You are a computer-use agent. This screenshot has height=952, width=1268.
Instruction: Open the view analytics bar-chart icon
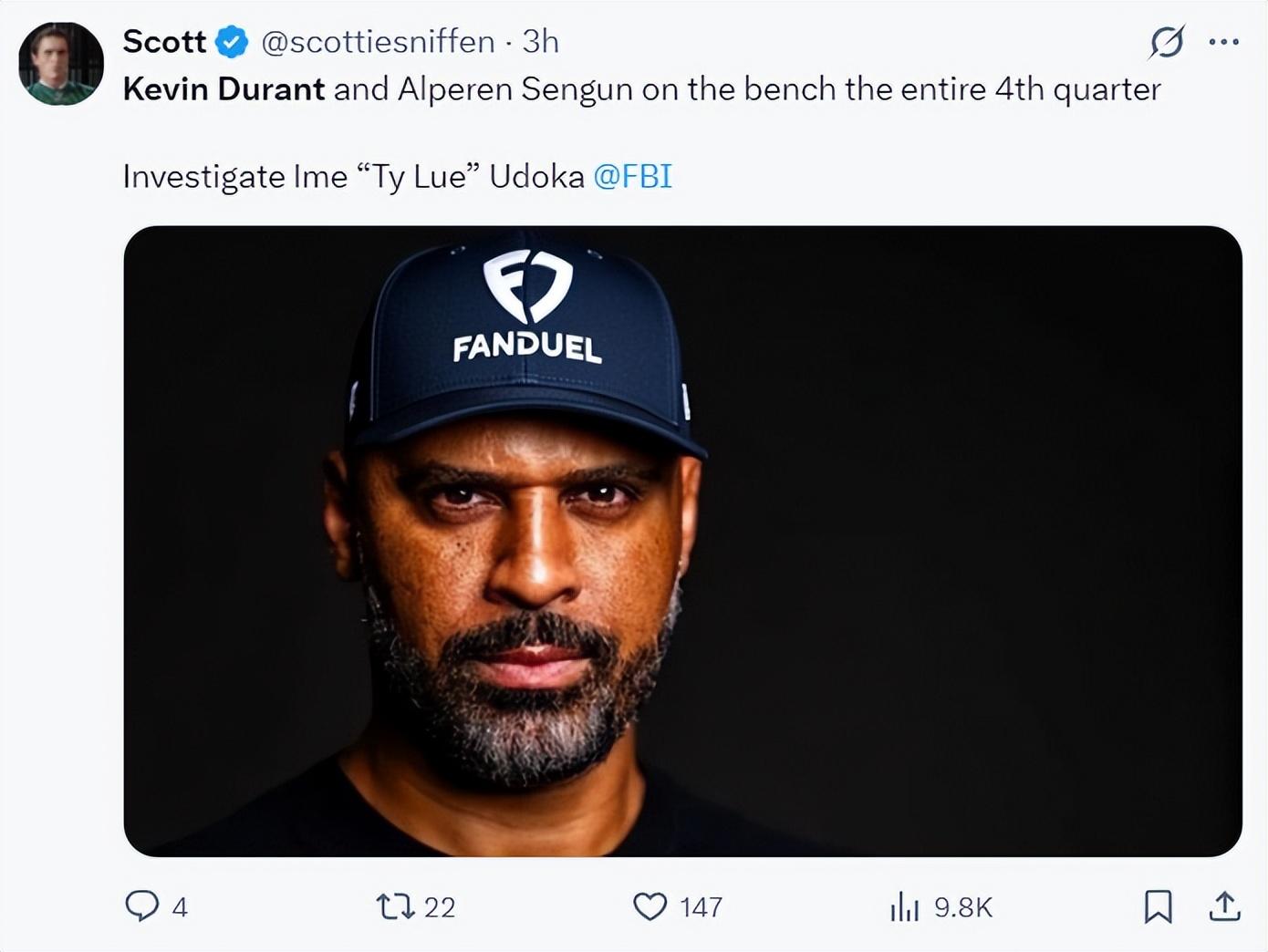(904, 906)
